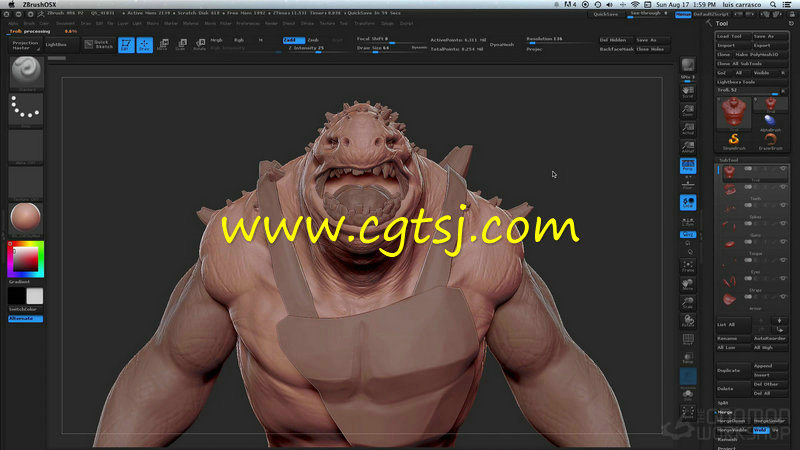This screenshot has height=450, width=800.
Task: Click the Load Tool button
Action: pyautogui.click(x=734, y=36)
